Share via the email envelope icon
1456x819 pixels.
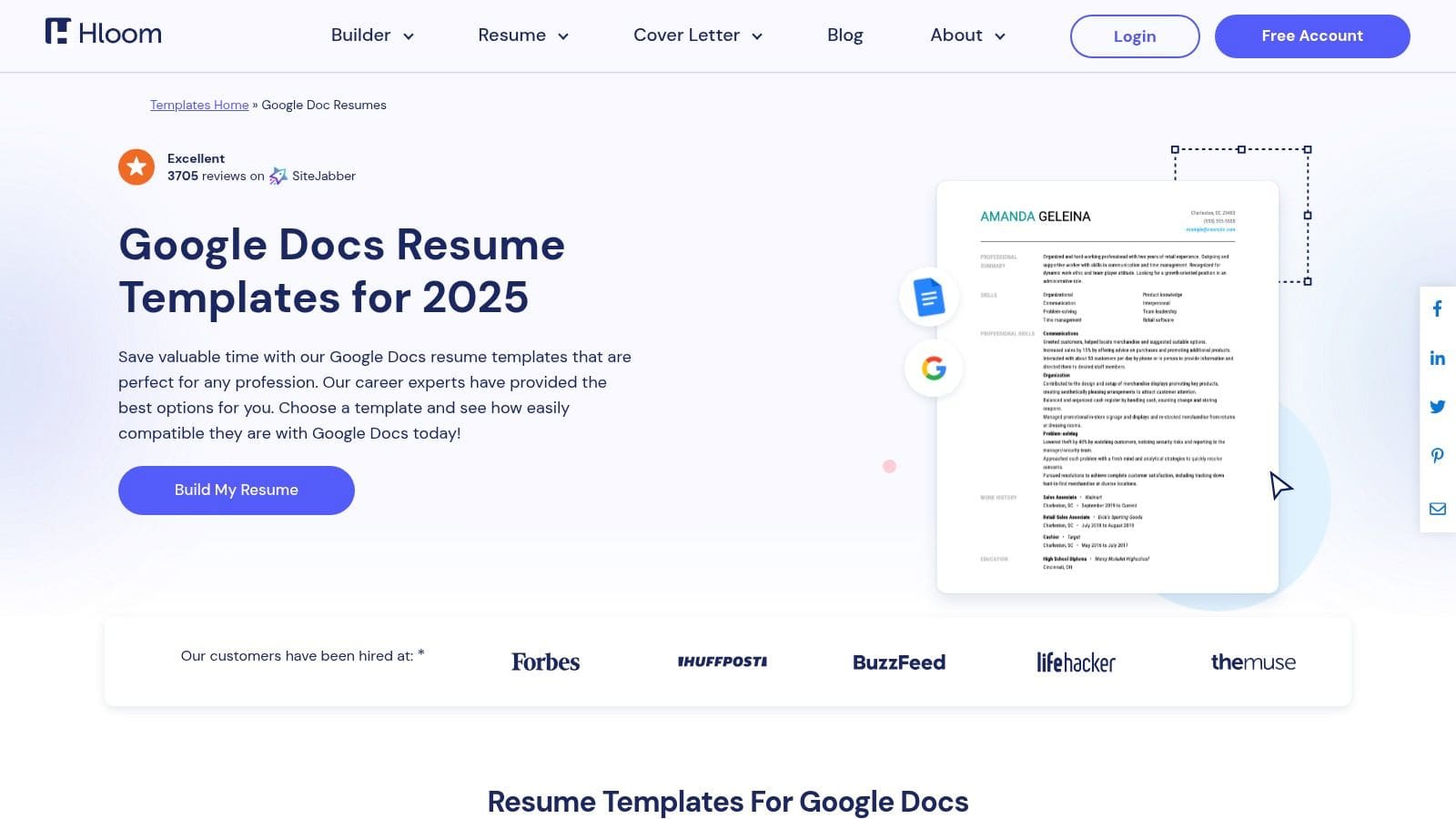pos(1438,509)
